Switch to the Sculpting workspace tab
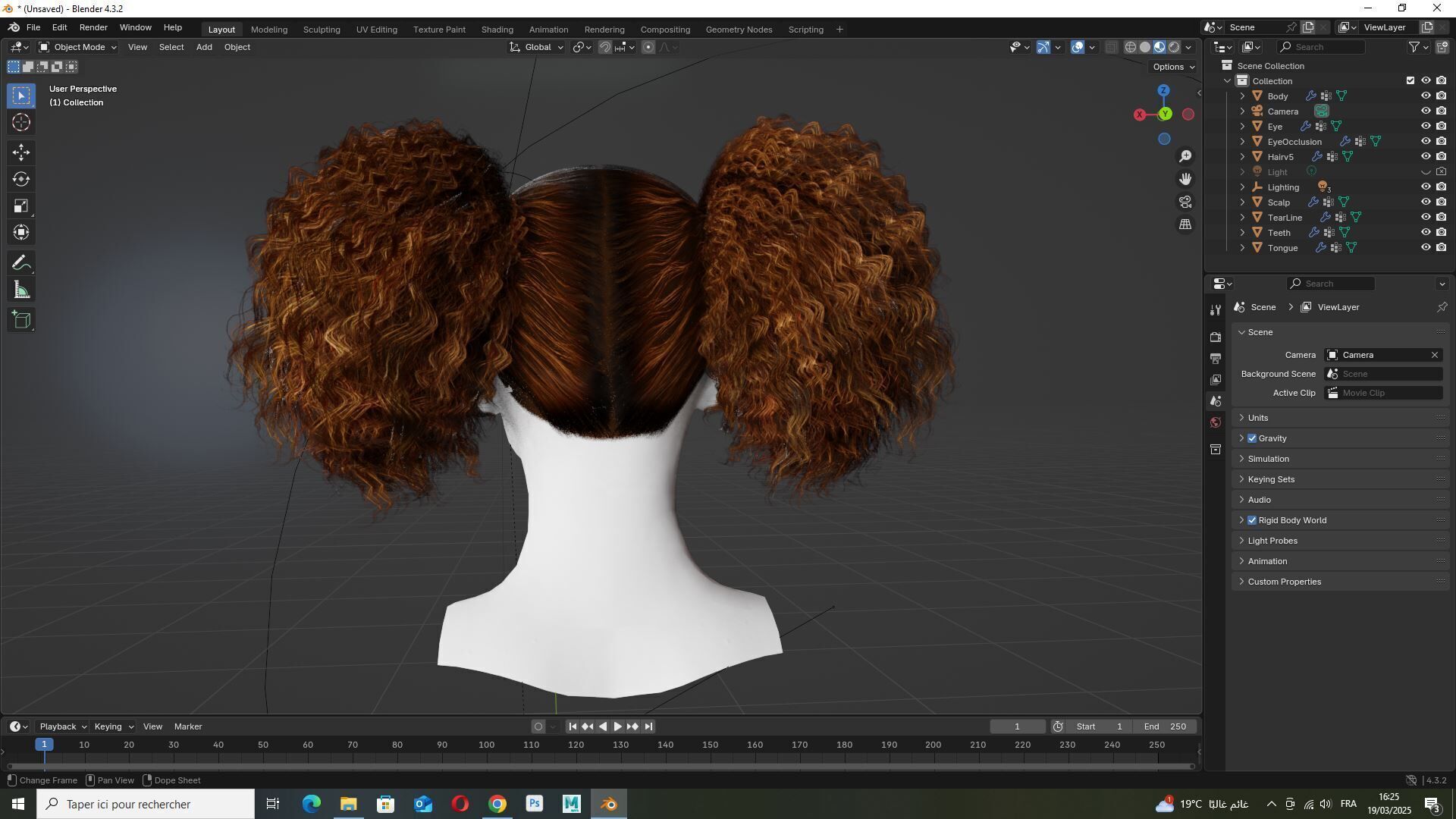 click(322, 30)
